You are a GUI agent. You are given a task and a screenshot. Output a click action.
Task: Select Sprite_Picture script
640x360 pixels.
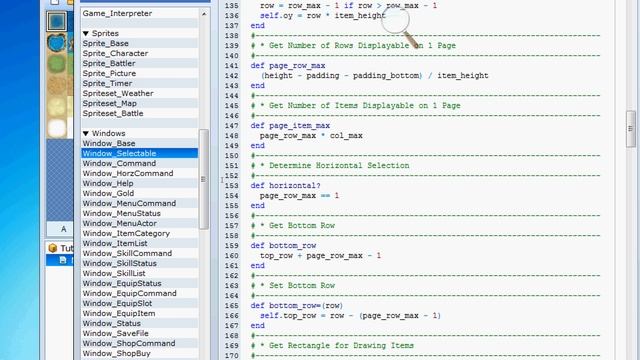click(x=140, y=73)
